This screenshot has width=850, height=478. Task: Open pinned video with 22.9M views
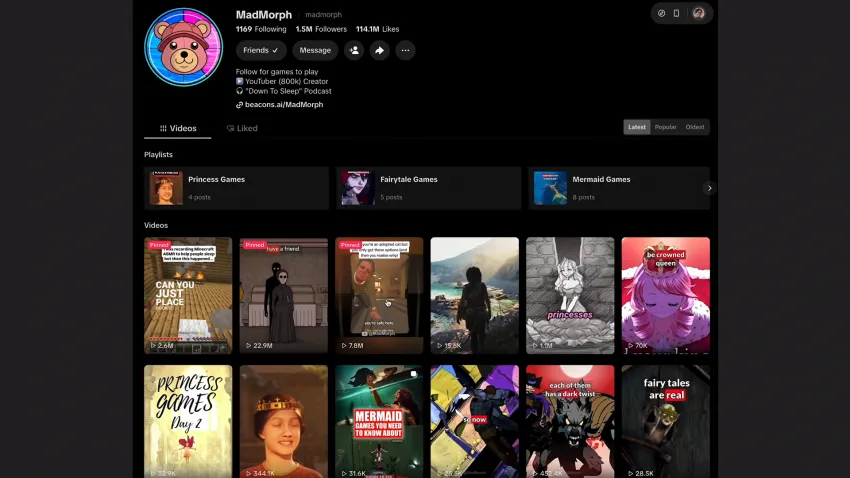click(x=284, y=295)
